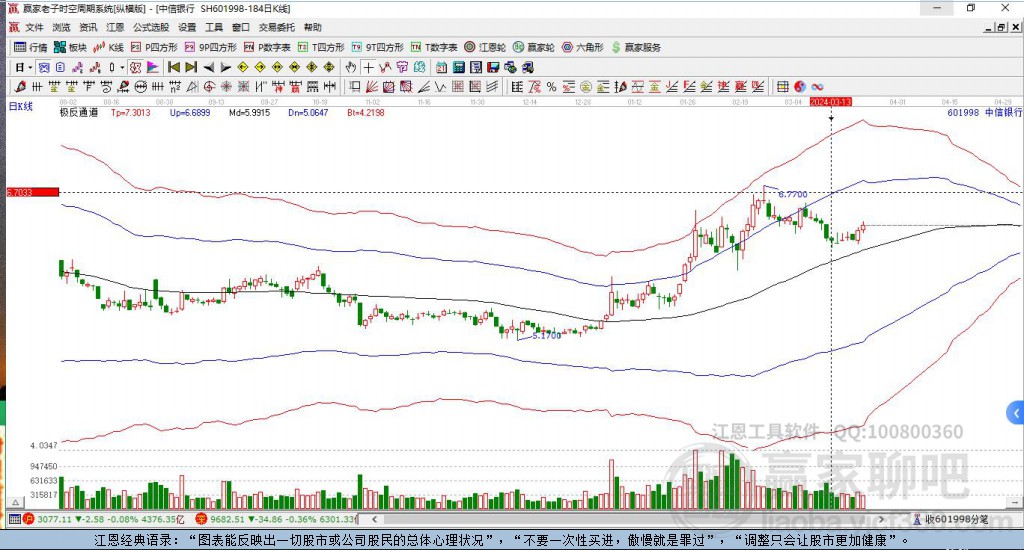Image resolution: width=1024 pixels, height=550 pixels.
Task: Open the 江恩轮 tool
Action: [x=485, y=47]
